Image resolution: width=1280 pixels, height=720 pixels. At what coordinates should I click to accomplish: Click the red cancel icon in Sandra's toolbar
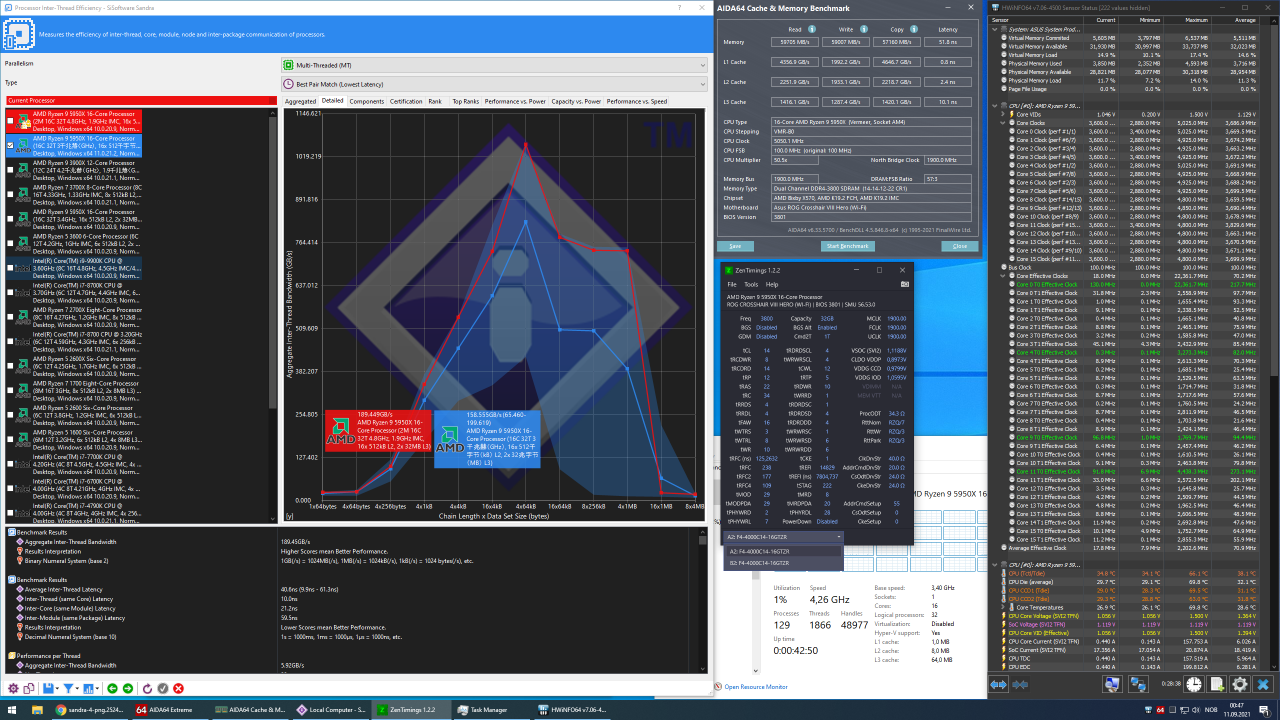[178, 688]
